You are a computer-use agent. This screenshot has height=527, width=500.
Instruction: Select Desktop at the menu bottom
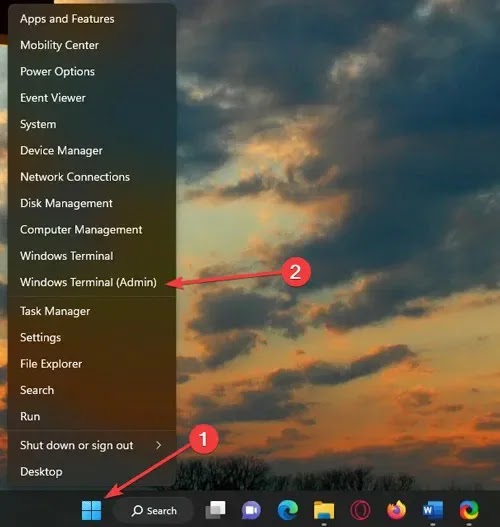point(91,472)
